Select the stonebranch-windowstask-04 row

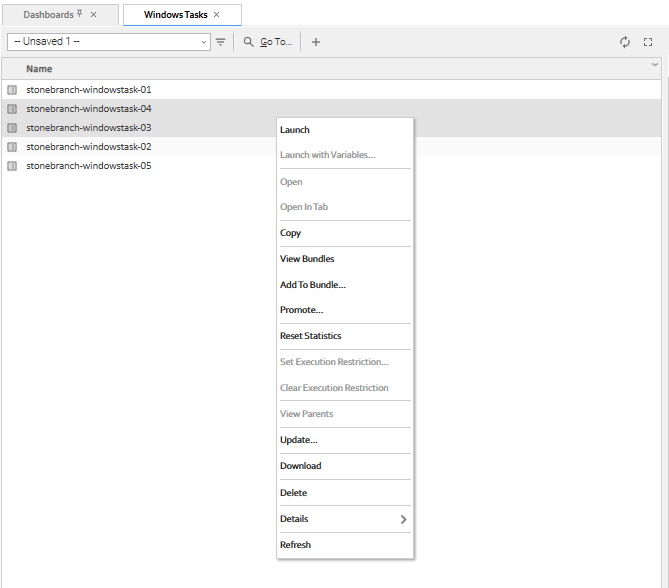[89, 109]
